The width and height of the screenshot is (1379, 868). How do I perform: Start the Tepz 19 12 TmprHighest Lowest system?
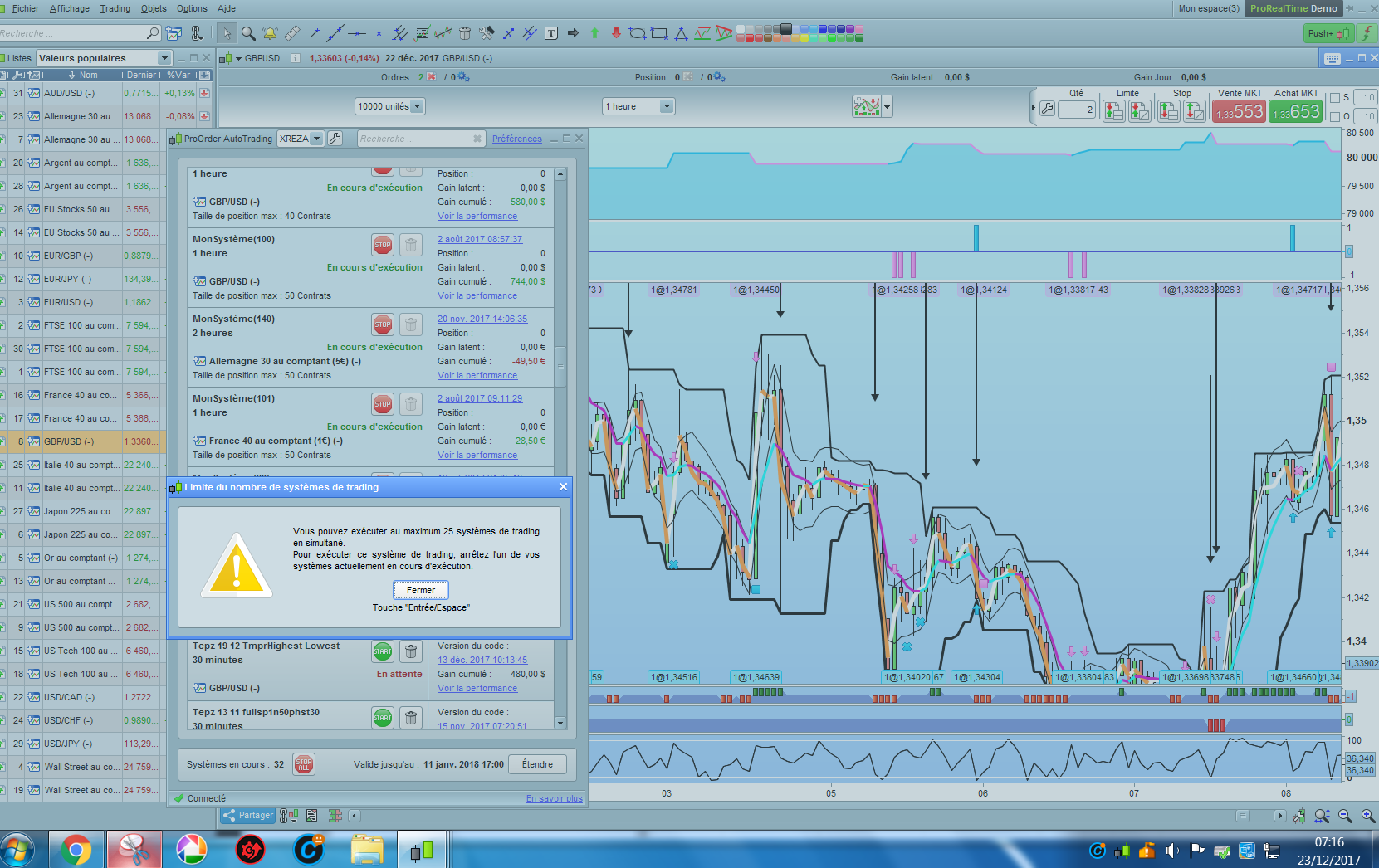[x=382, y=651]
